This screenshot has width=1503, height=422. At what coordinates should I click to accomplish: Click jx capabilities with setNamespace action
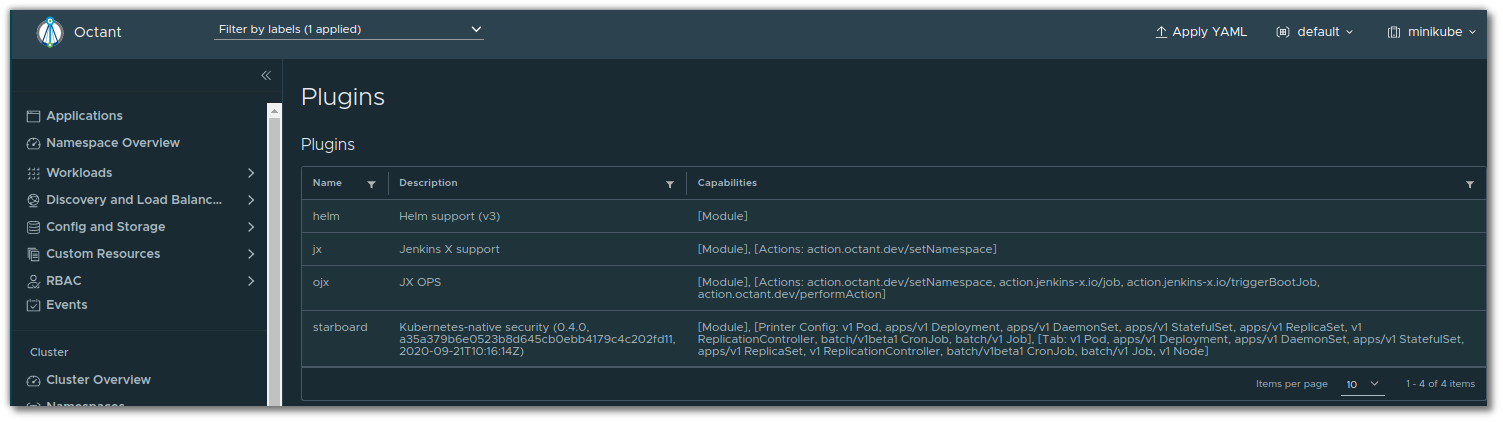(x=847, y=249)
